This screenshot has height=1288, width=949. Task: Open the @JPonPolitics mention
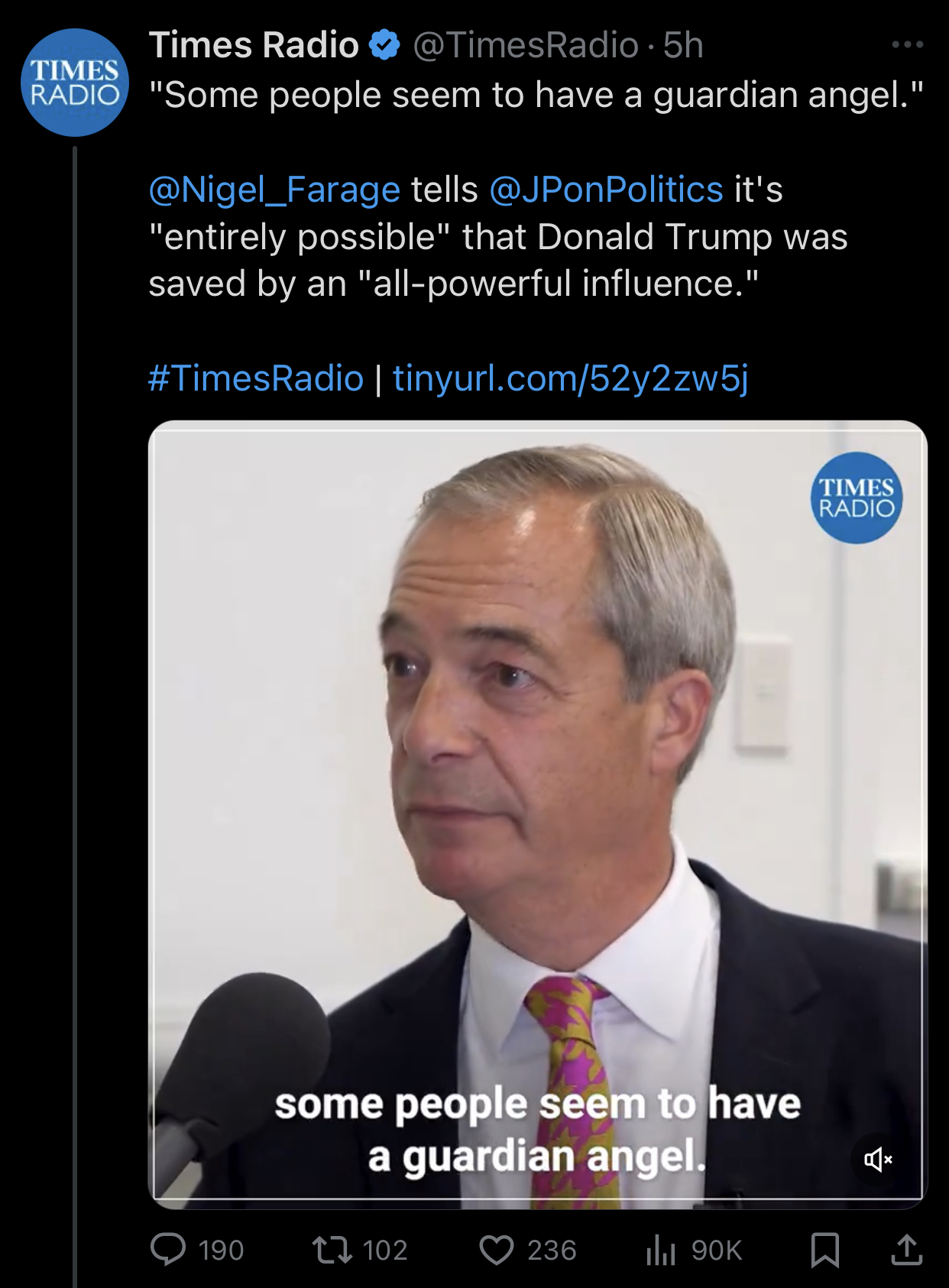pos(606,190)
